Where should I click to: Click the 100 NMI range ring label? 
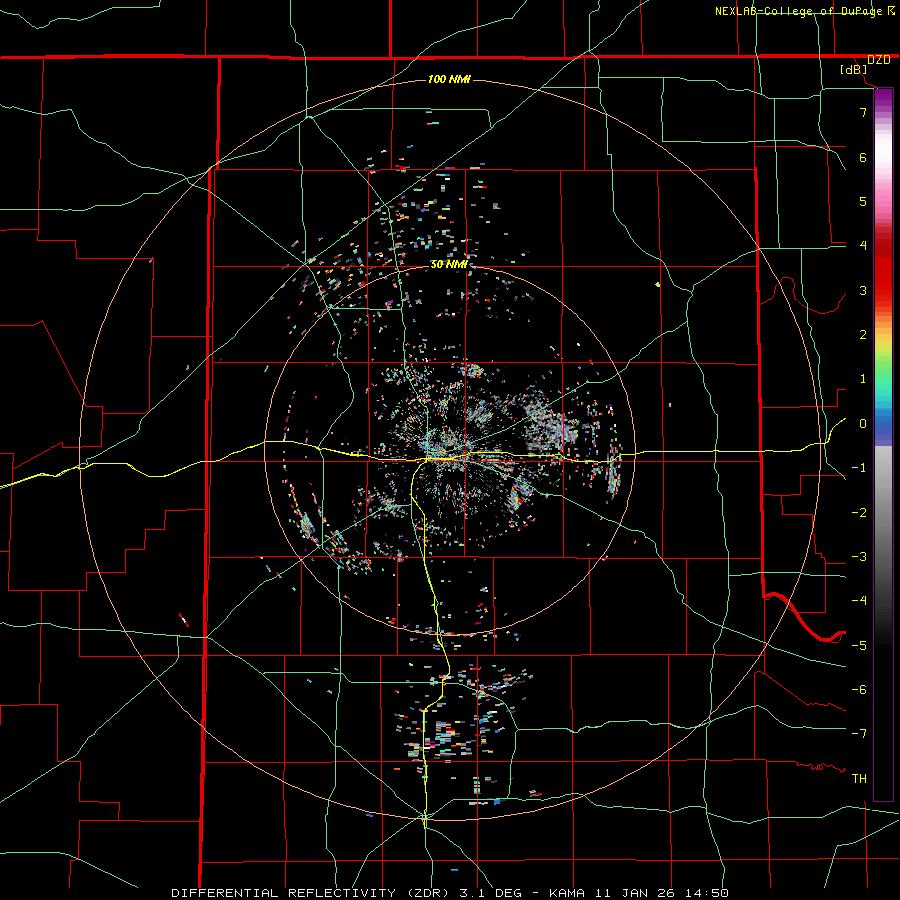click(449, 79)
